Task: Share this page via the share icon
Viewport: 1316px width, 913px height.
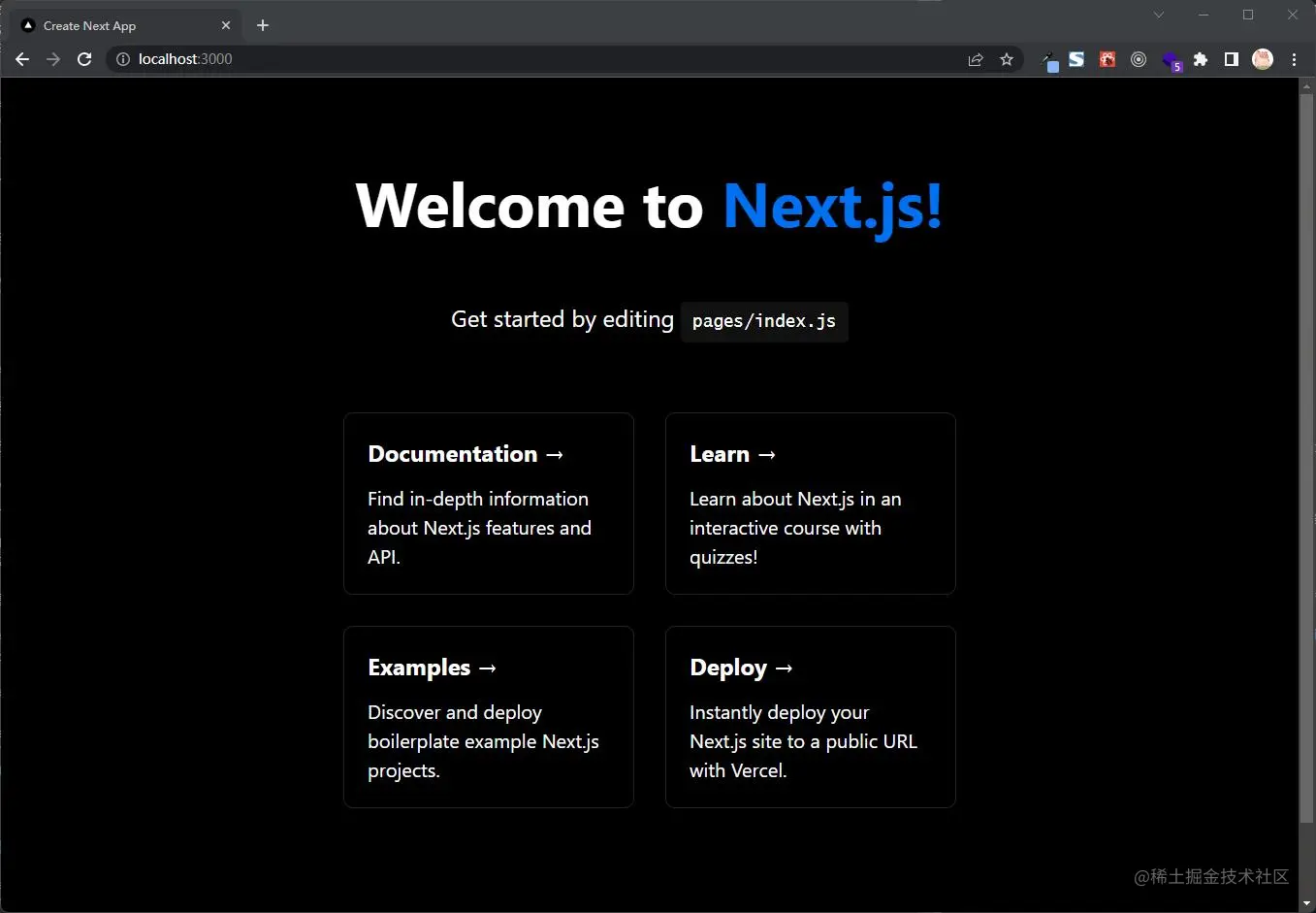Action: (976, 59)
